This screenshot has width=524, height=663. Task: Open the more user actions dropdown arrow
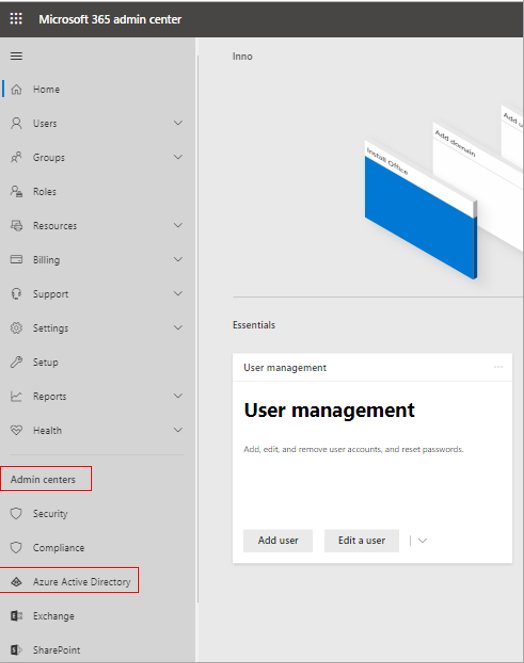422,540
